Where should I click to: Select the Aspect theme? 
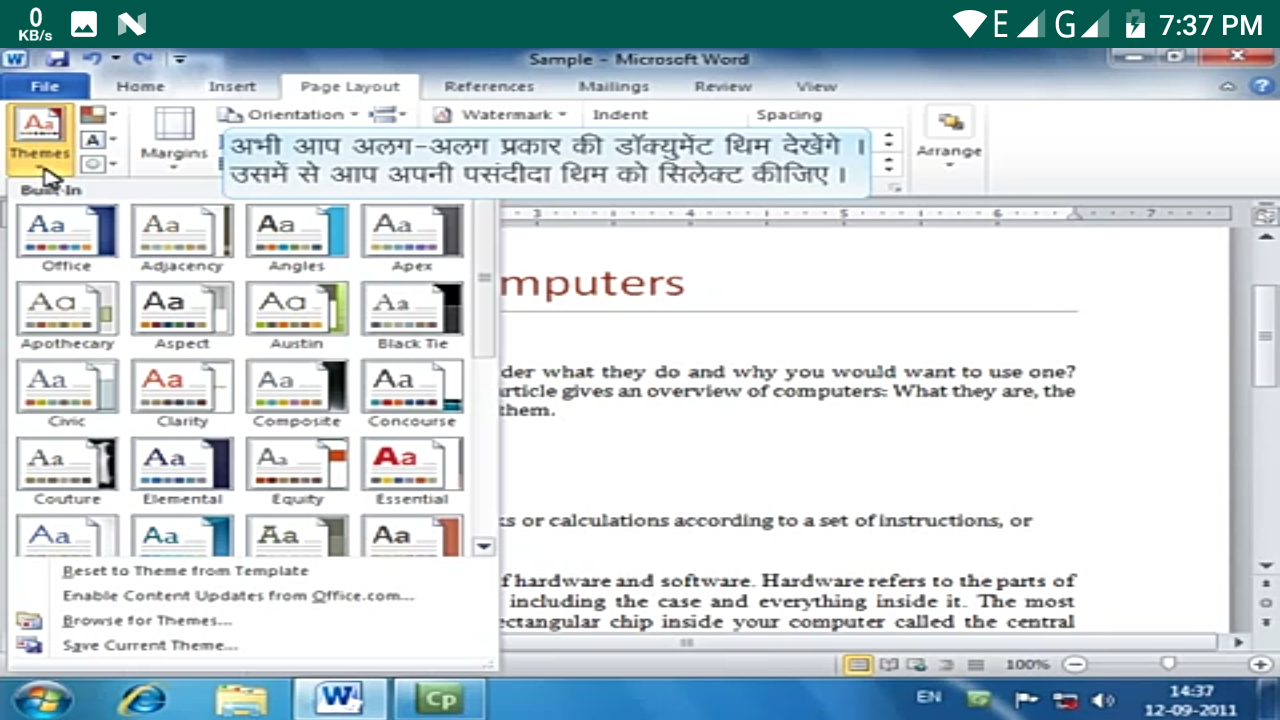point(182,316)
